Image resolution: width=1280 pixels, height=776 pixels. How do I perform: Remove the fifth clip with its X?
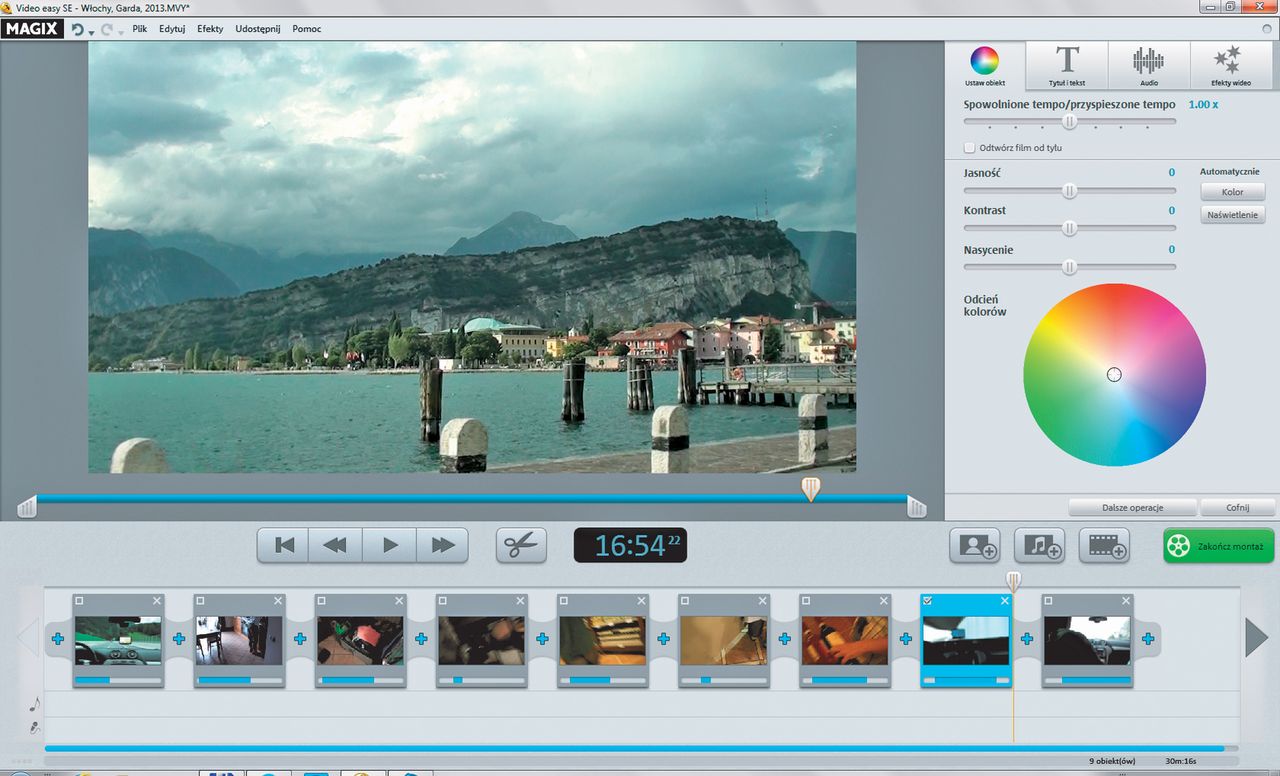point(642,600)
